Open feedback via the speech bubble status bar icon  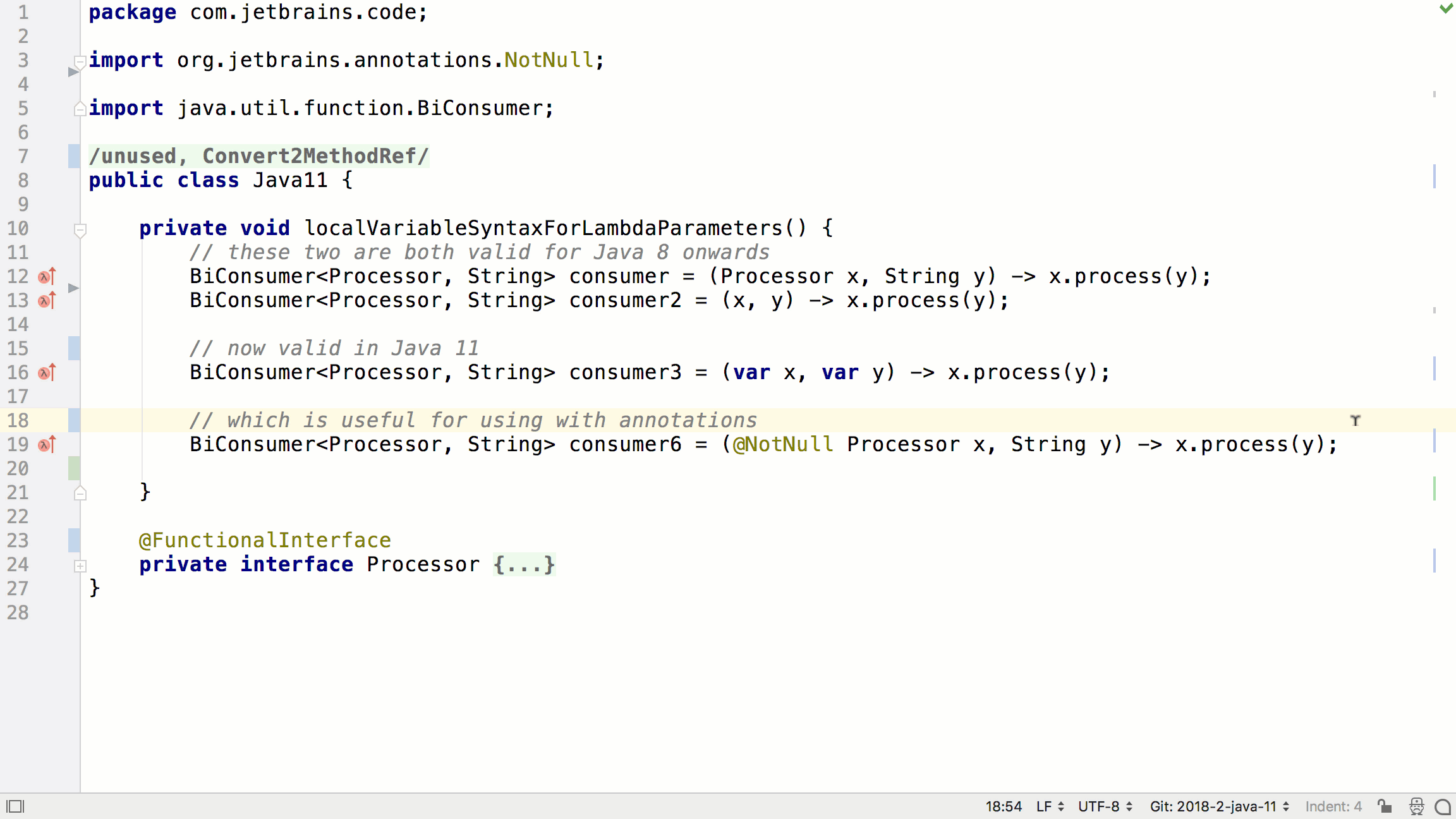tap(1442, 806)
